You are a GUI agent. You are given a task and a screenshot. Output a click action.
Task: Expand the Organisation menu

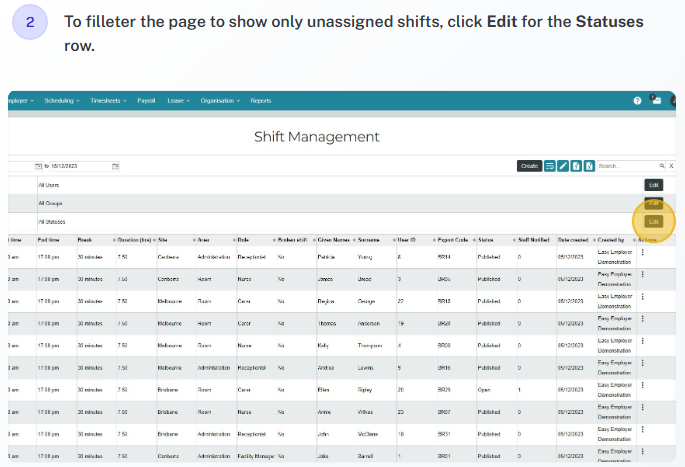point(220,101)
